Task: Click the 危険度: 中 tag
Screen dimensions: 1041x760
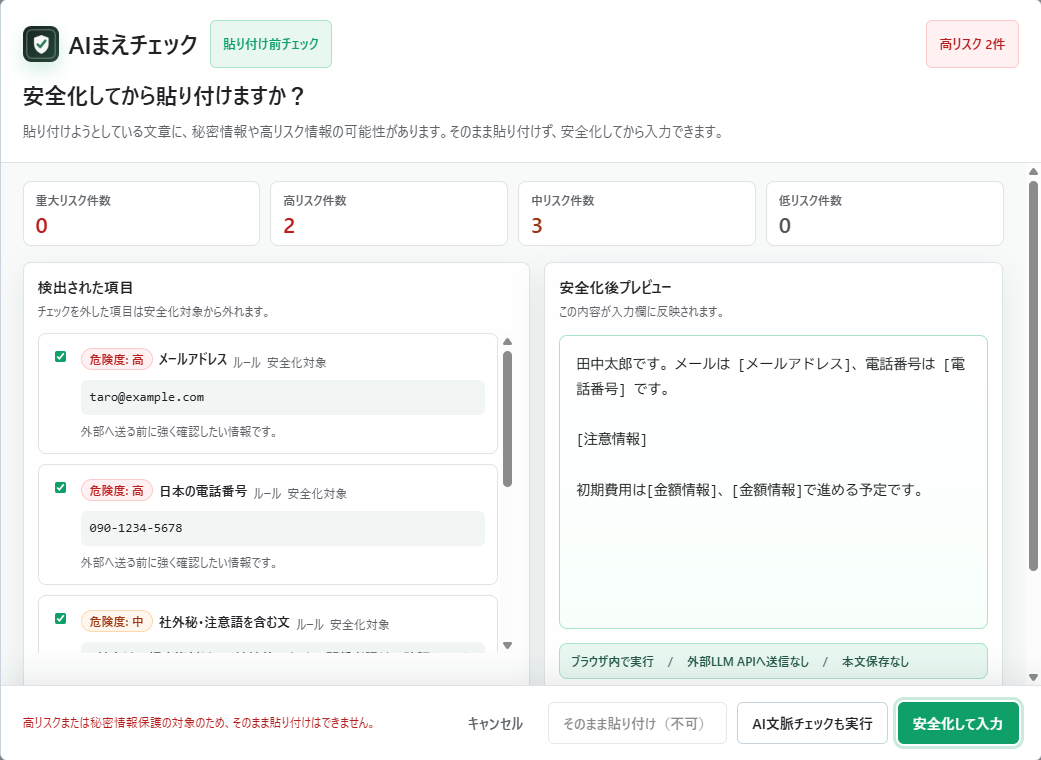Action: tap(117, 621)
